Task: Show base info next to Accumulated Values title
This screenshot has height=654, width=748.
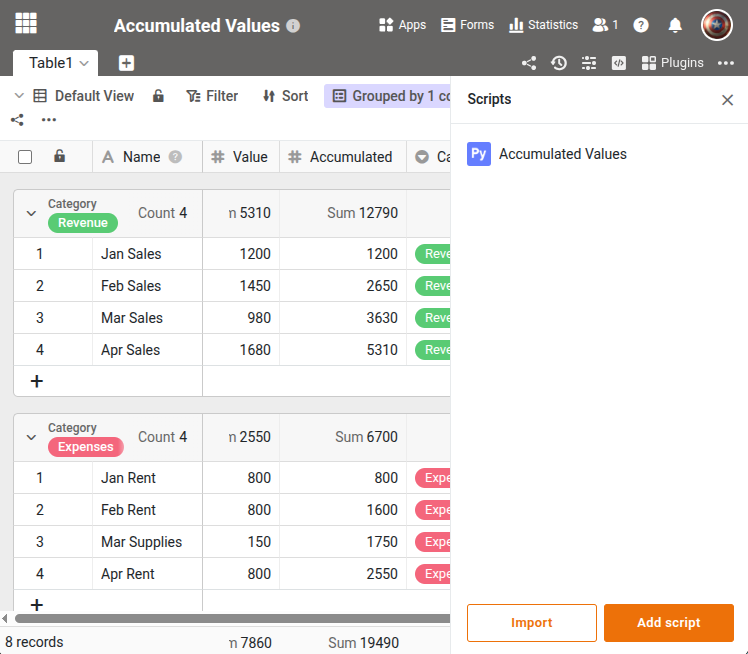Action: click(x=293, y=26)
